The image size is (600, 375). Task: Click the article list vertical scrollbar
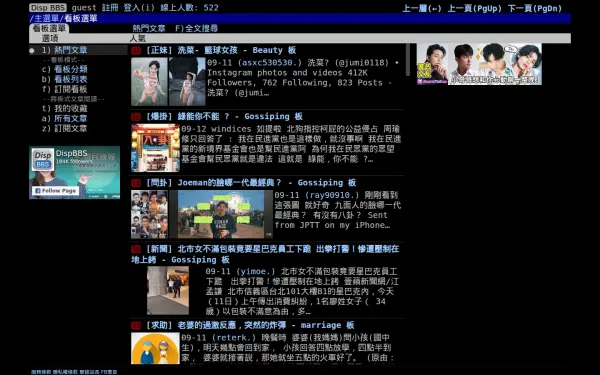pos(408,60)
